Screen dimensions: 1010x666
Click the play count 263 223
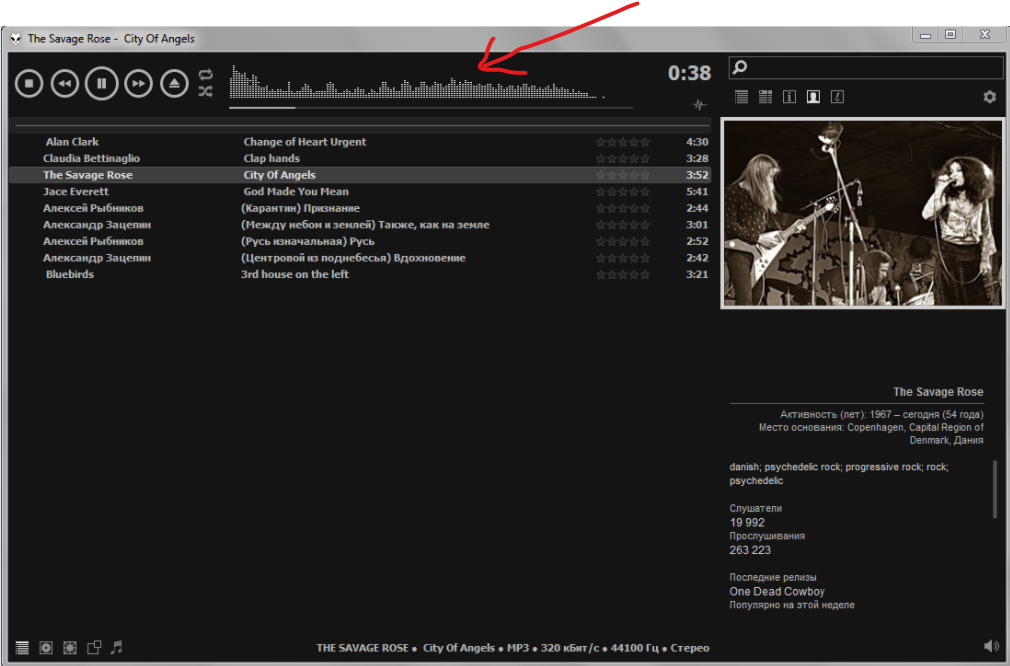(x=750, y=550)
